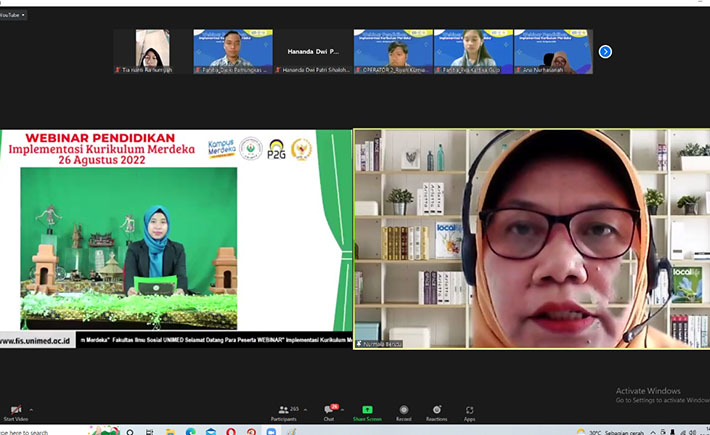This screenshot has height=435, width=710.
Task: Expand the arrow next to Chat
Action: [x=343, y=410]
